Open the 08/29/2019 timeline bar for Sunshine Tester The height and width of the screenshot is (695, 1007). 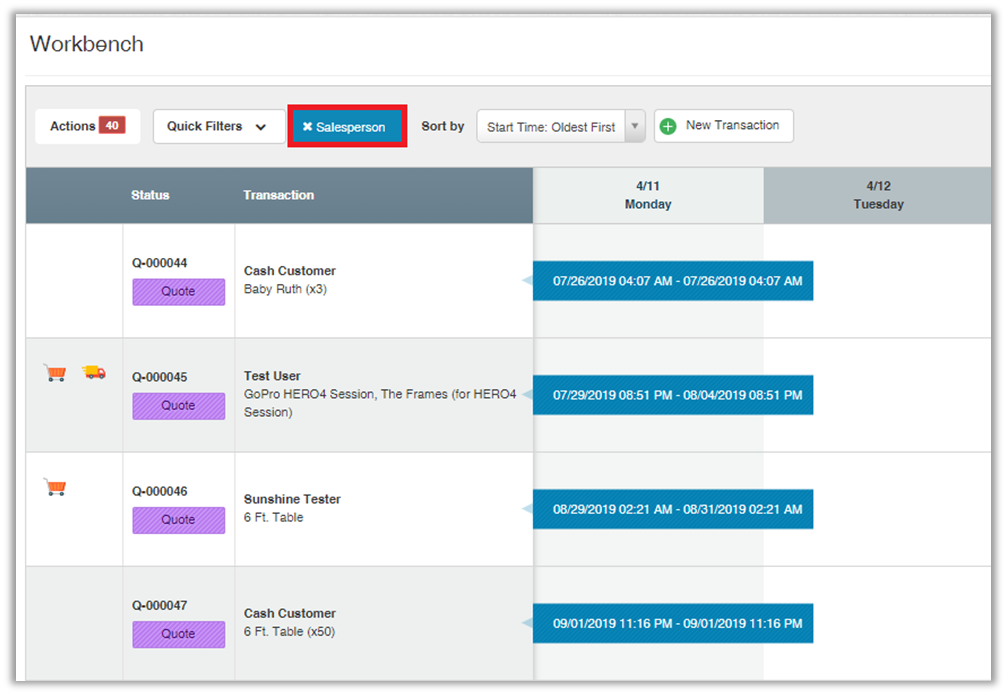coord(677,509)
